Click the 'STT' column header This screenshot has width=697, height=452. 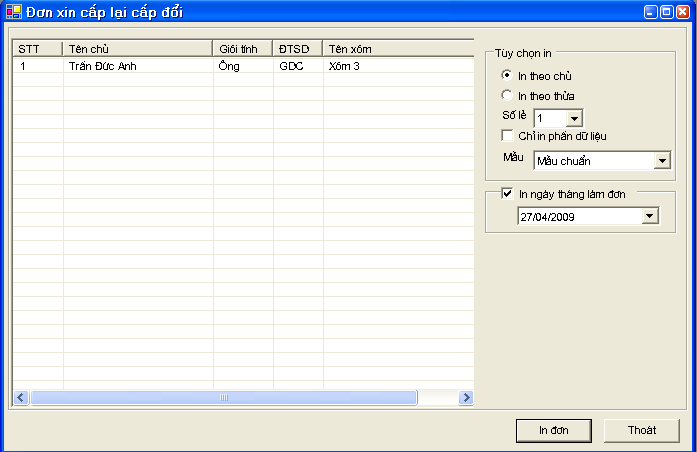tap(37, 49)
